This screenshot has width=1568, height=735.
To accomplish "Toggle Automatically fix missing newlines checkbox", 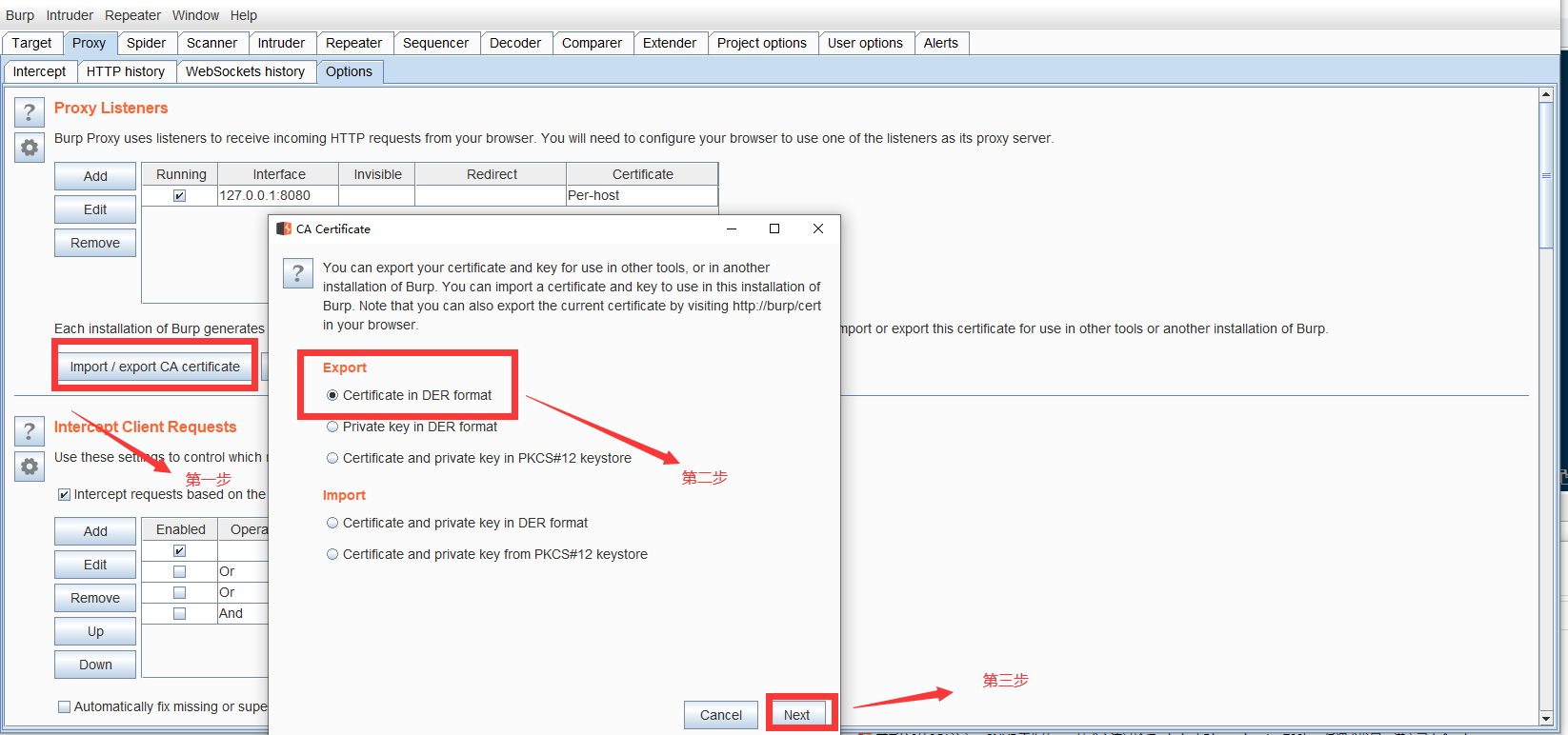I will point(64,706).
